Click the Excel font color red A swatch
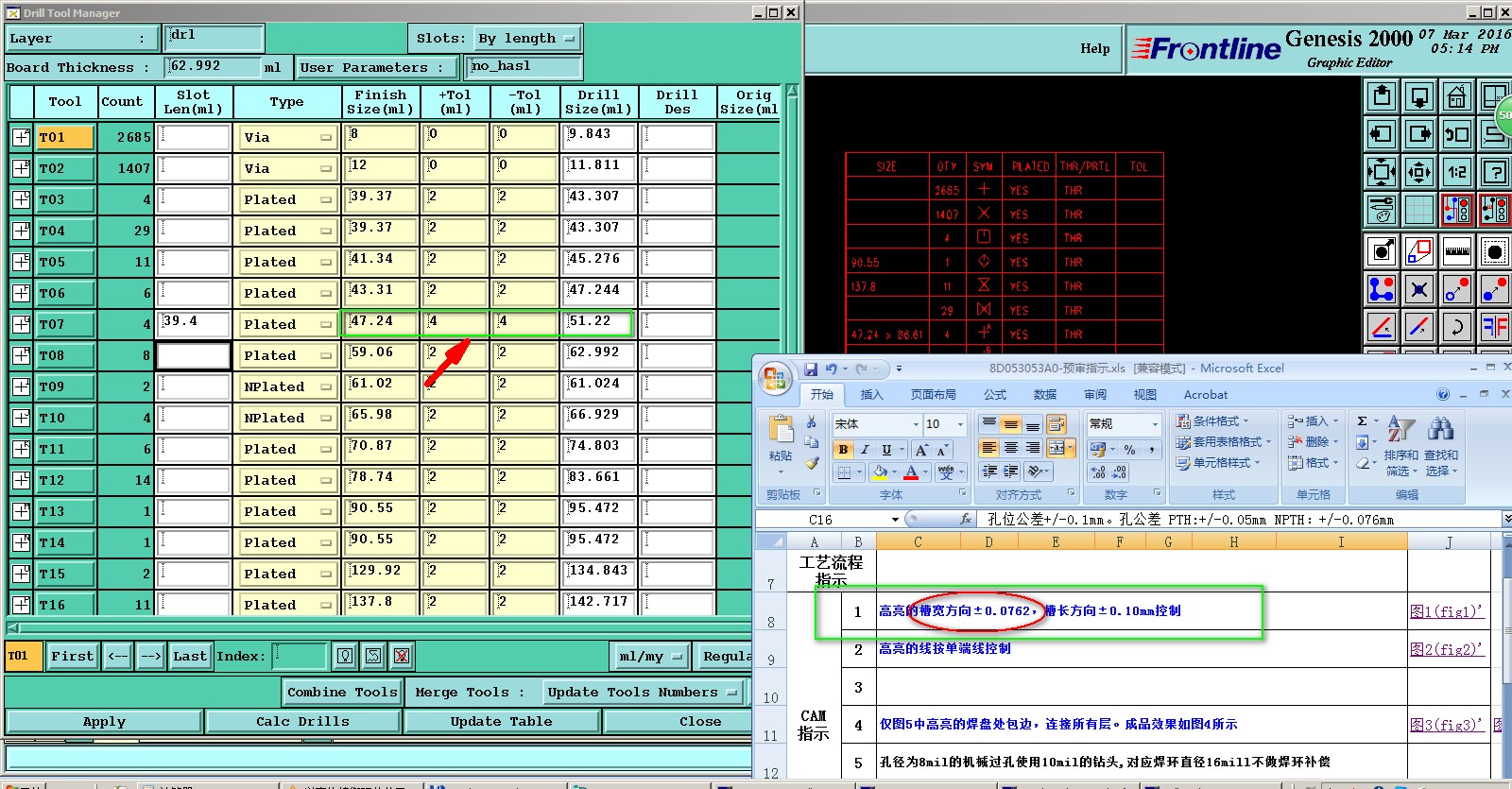The height and width of the screenshot is (789, 1512). click(x=911, y=472)
